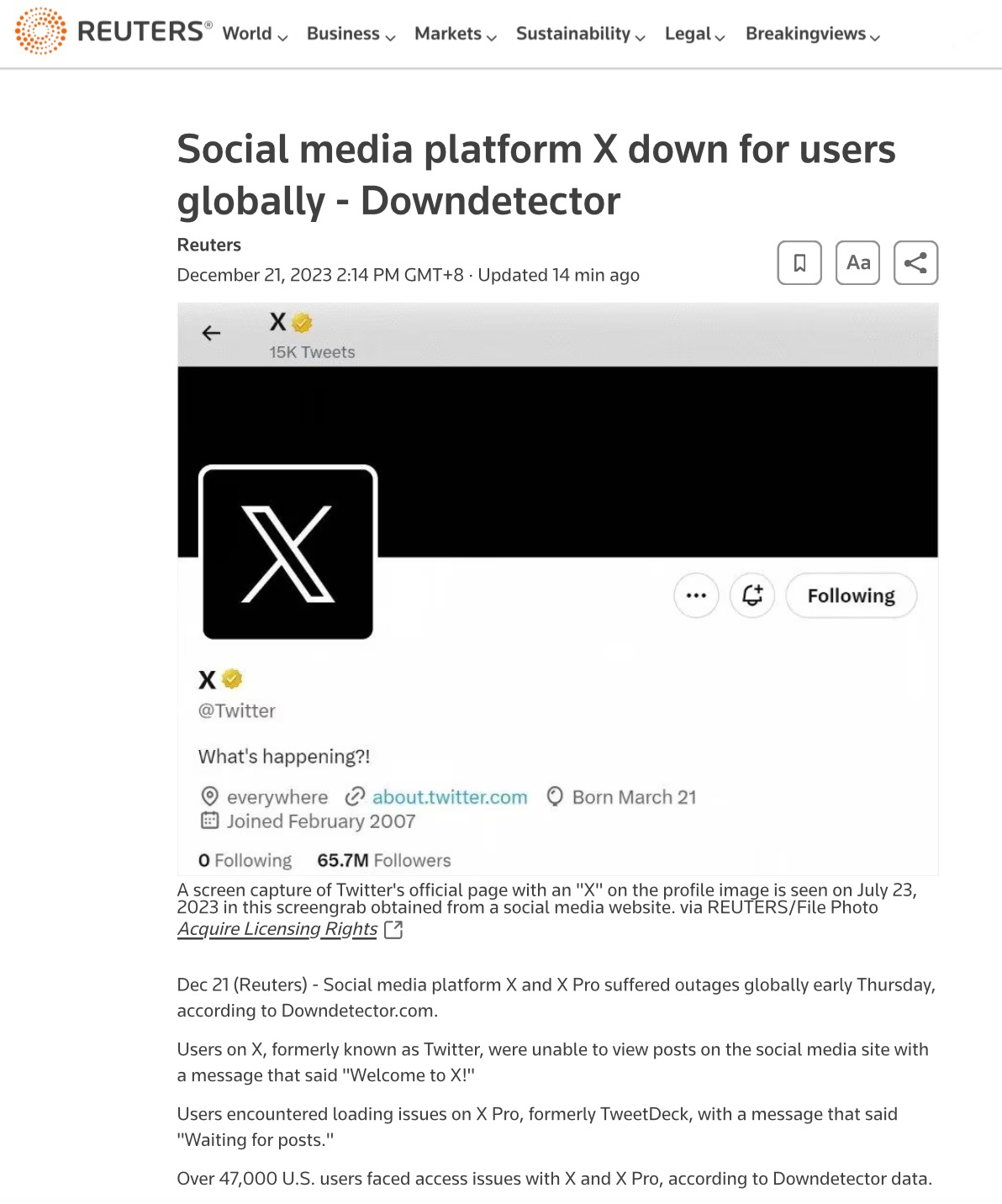Bookmark this article
1002x1204 pixels.
[x=799, y=262]
